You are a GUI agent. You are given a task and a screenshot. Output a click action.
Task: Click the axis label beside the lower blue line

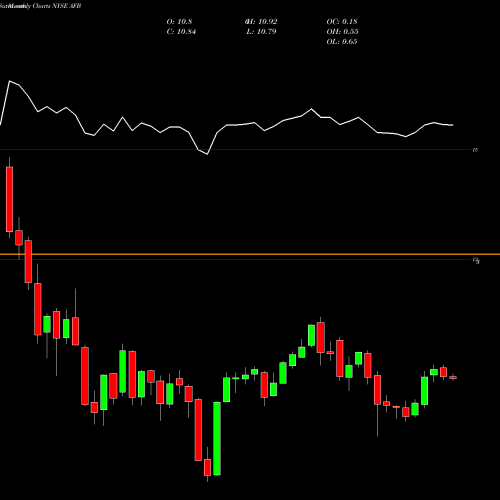tap(477, 260)
